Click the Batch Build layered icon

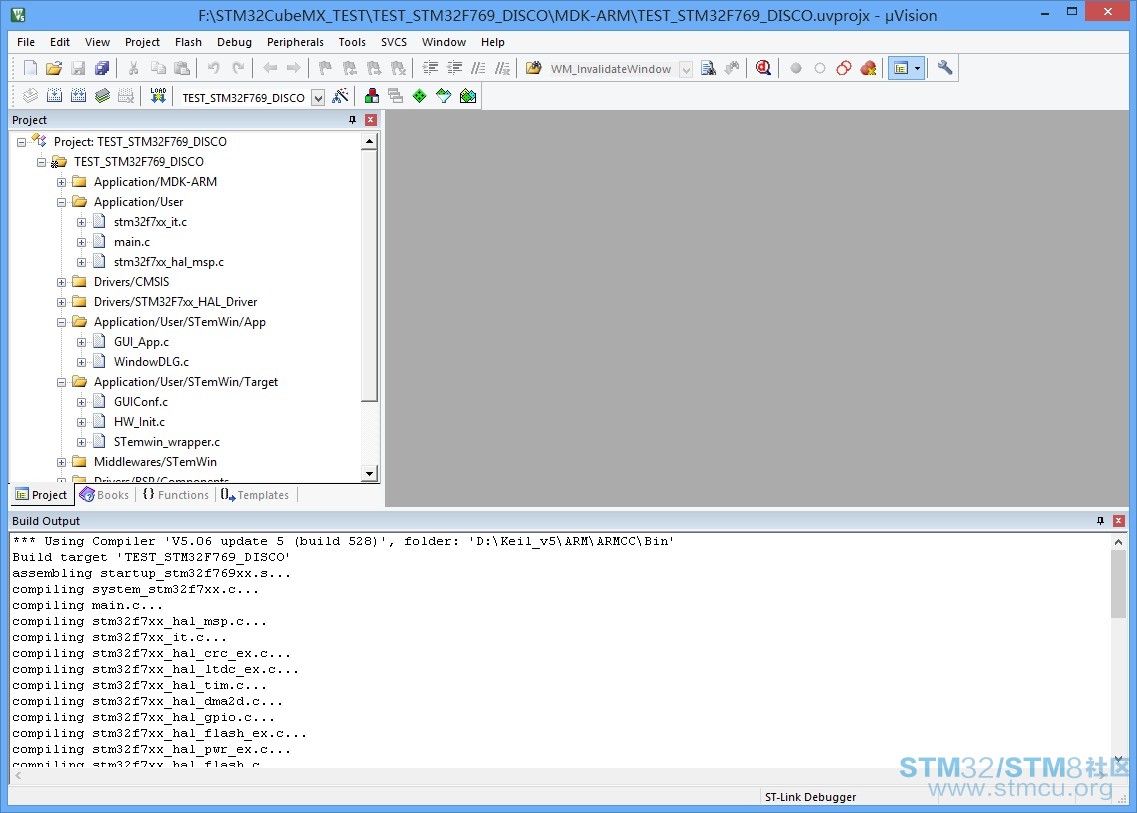point(102,96)
